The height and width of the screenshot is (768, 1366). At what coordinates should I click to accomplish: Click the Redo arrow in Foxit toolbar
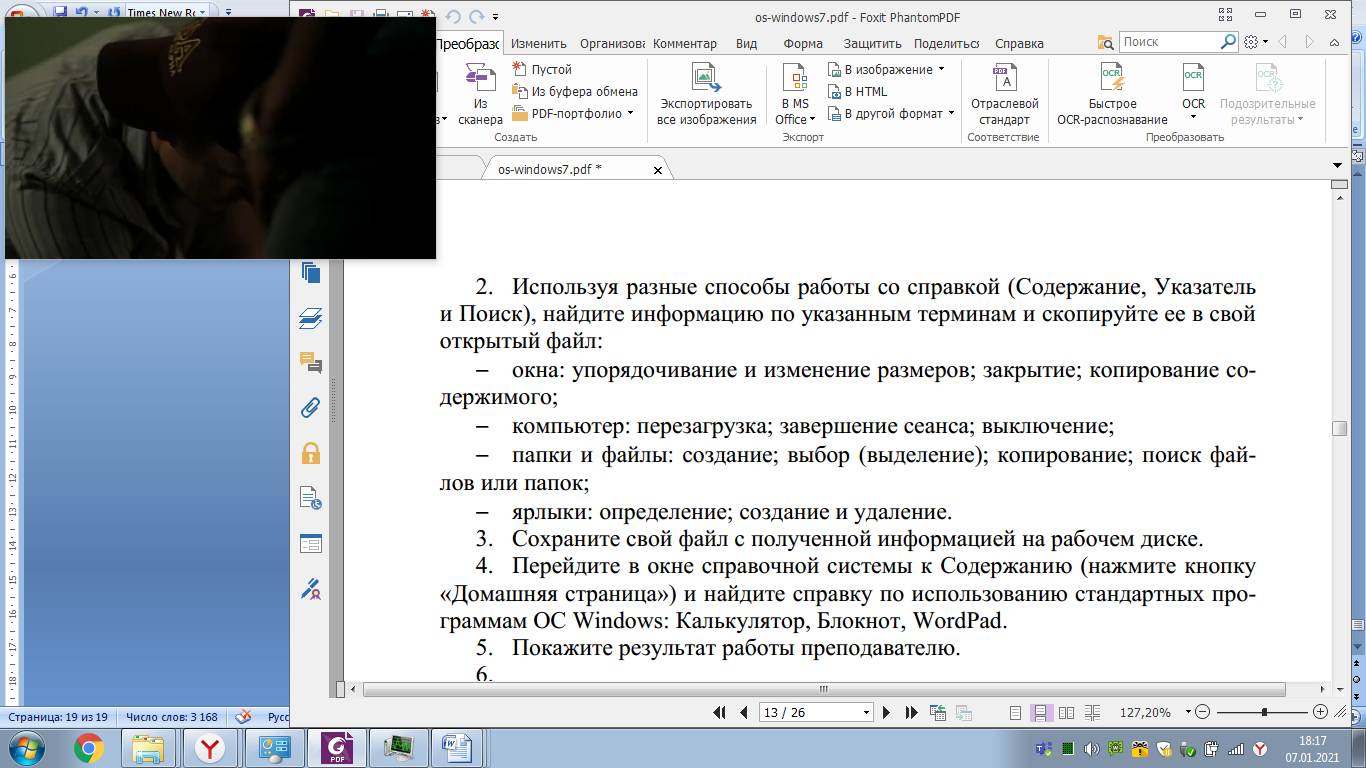point(477,16)
